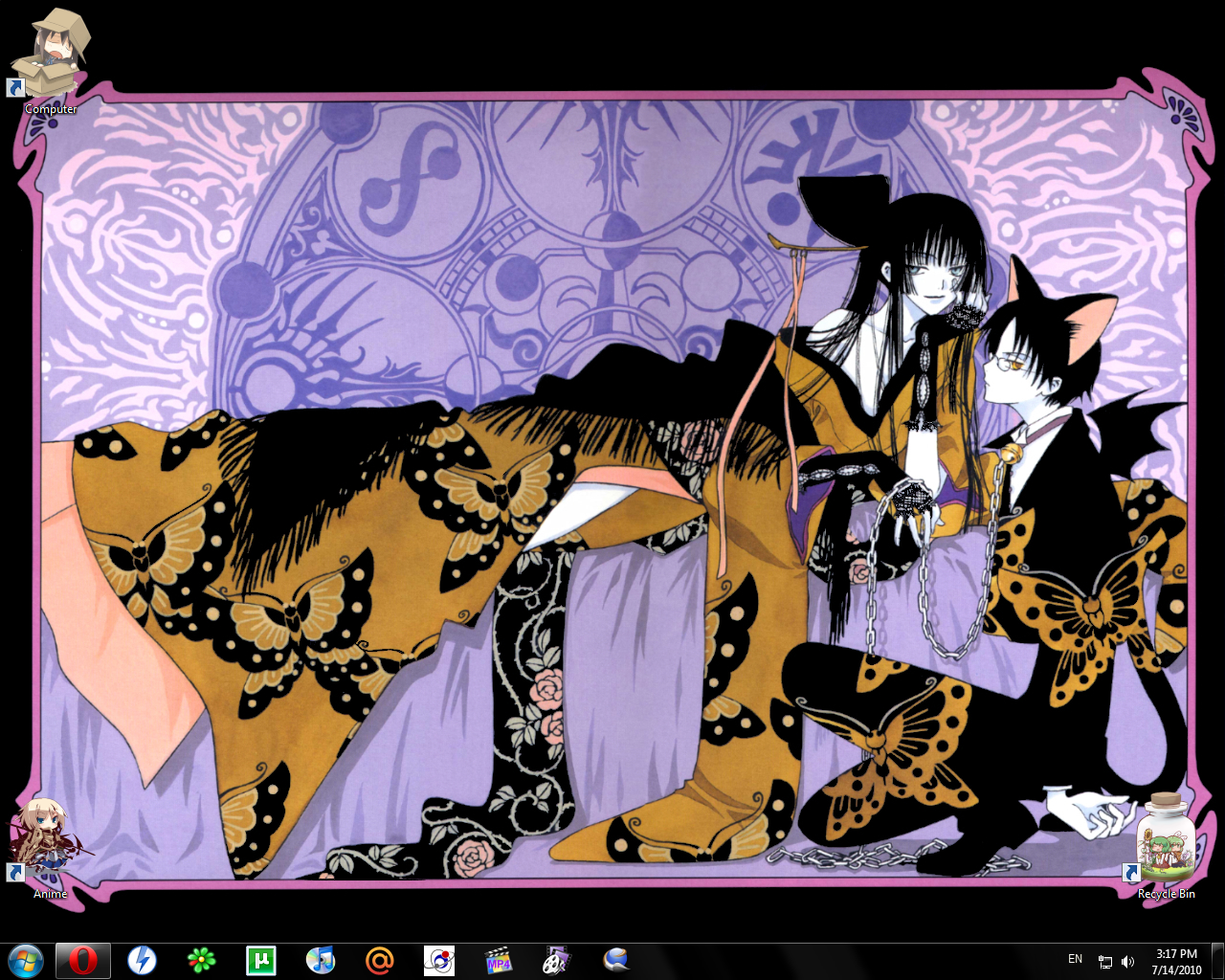1225x980 pixels.
Task: Open the Opera browser taskbar button
Action: coord(83,960)
